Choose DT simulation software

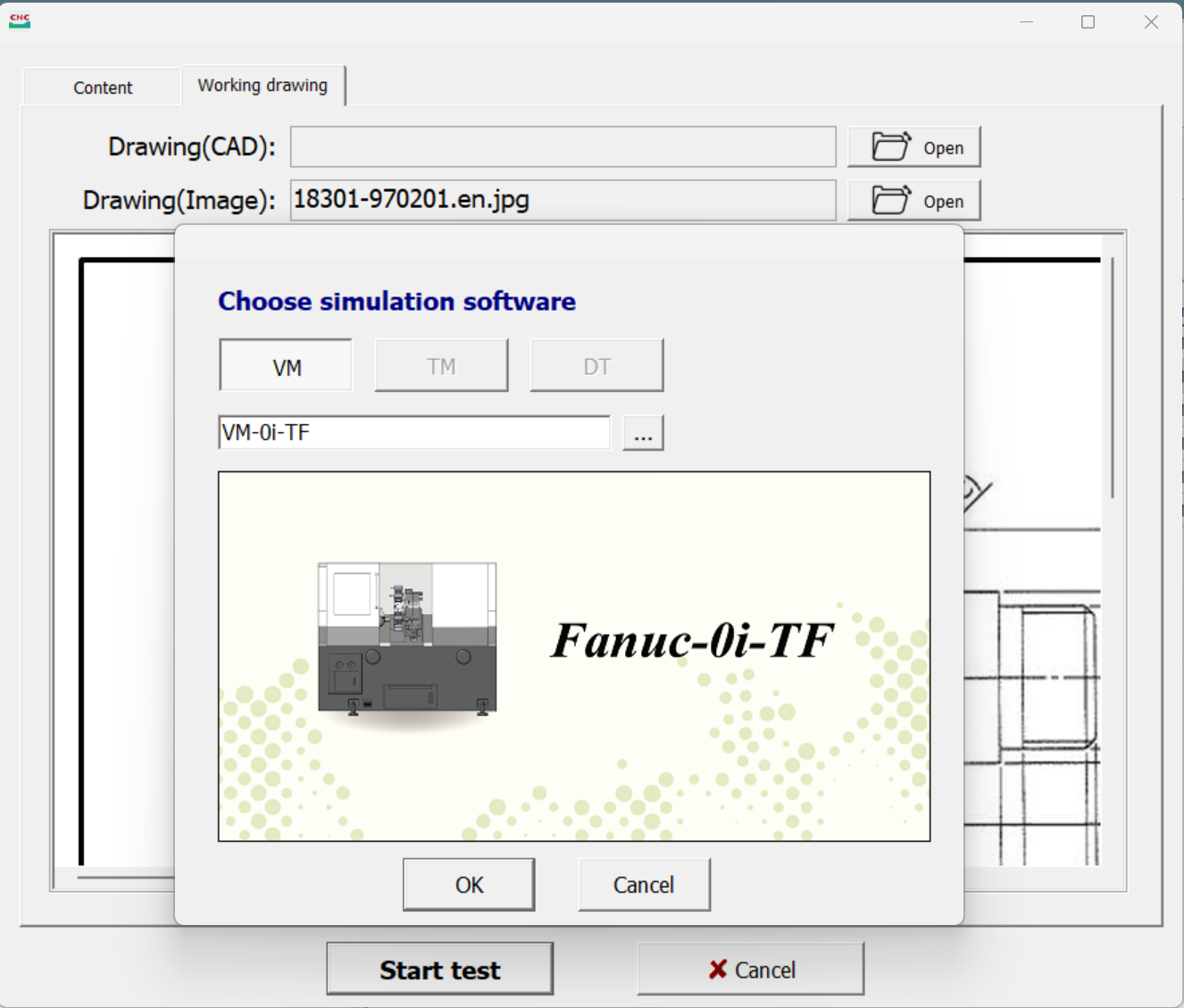pos(596,365)
